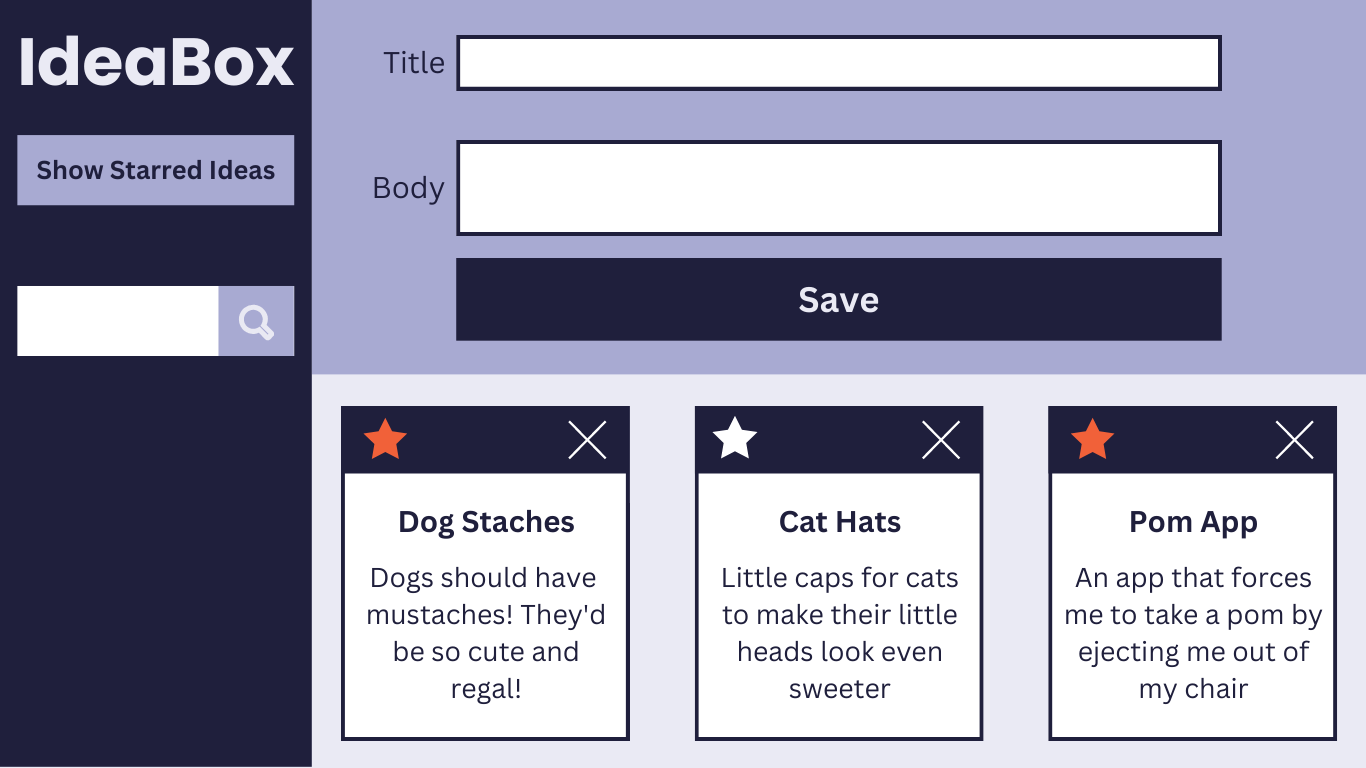Remove the Cat Hats idea card
The height and width of the screenshot is (768, 1366).
tap(941, 440)
